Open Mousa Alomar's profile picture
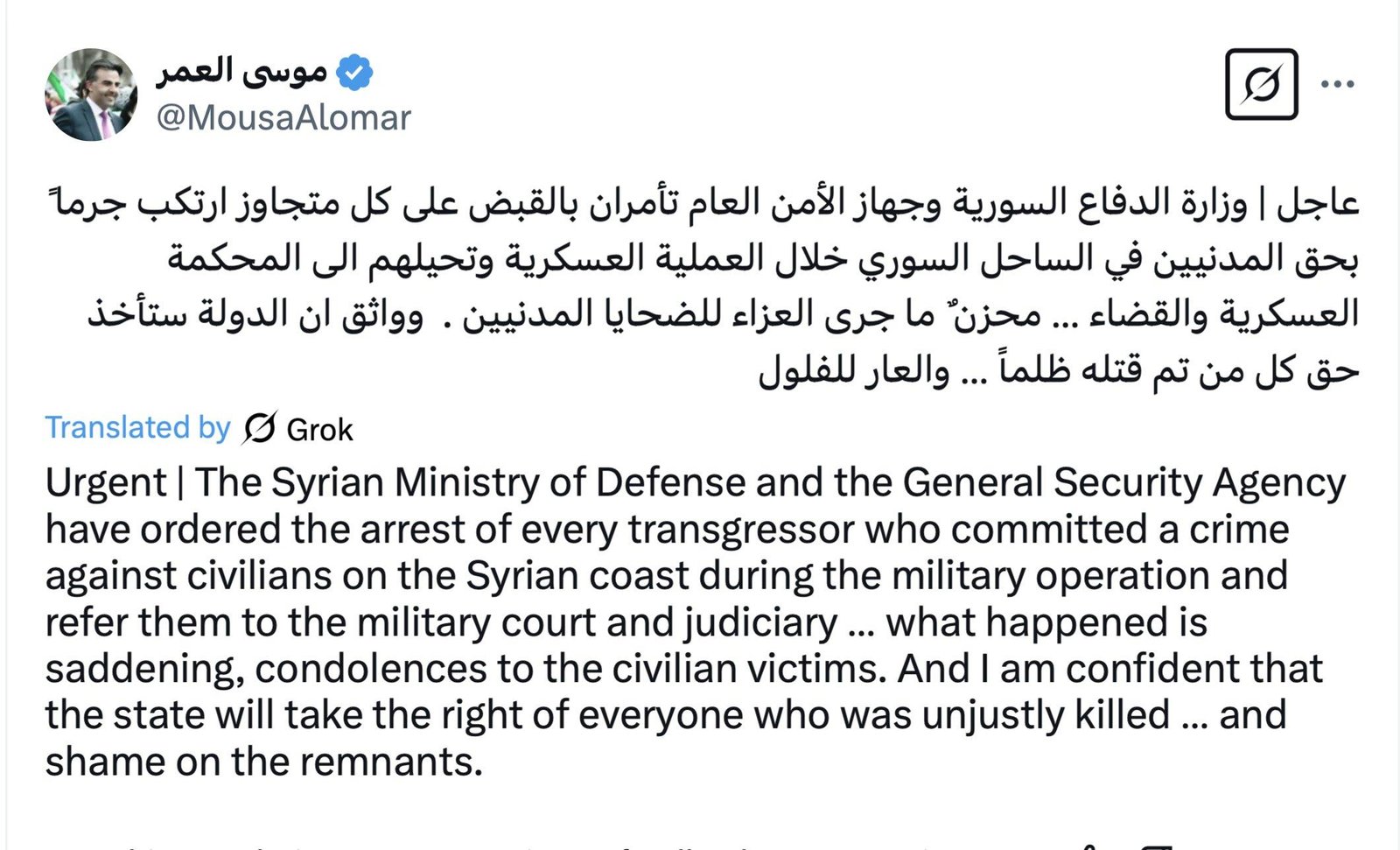The height and width of the screenshot is (850, 1400). (x=91, y=95)
